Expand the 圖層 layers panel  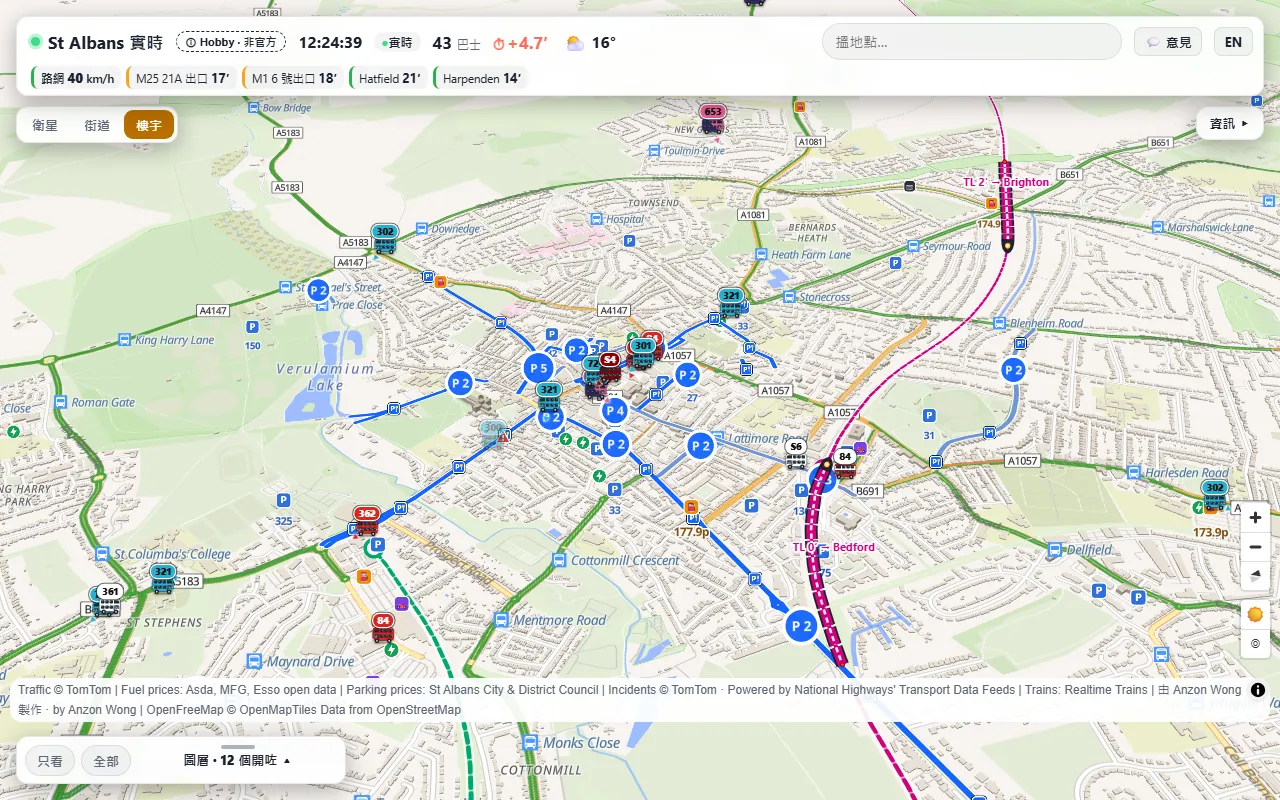(238, 761)
